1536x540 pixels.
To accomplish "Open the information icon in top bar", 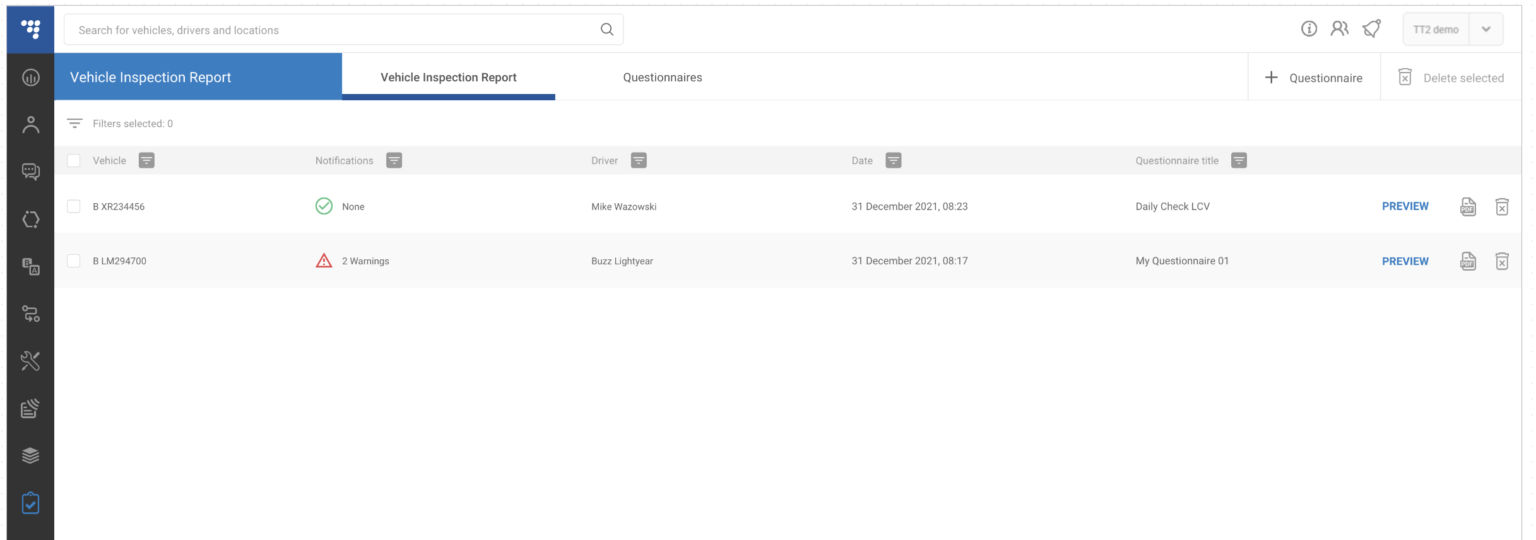I will [1309, 29].
